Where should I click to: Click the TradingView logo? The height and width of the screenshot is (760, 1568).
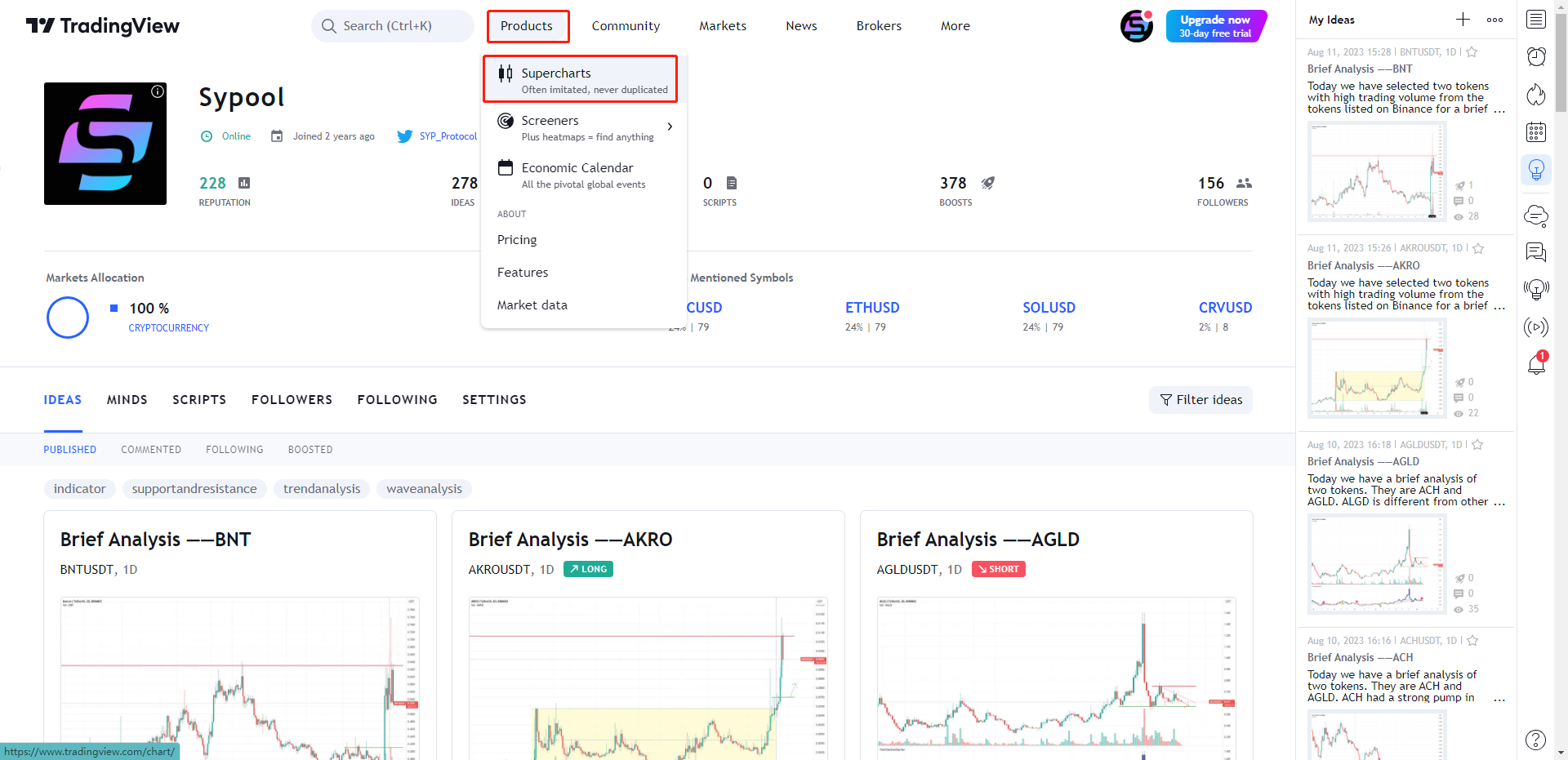(x=103, y=26)
